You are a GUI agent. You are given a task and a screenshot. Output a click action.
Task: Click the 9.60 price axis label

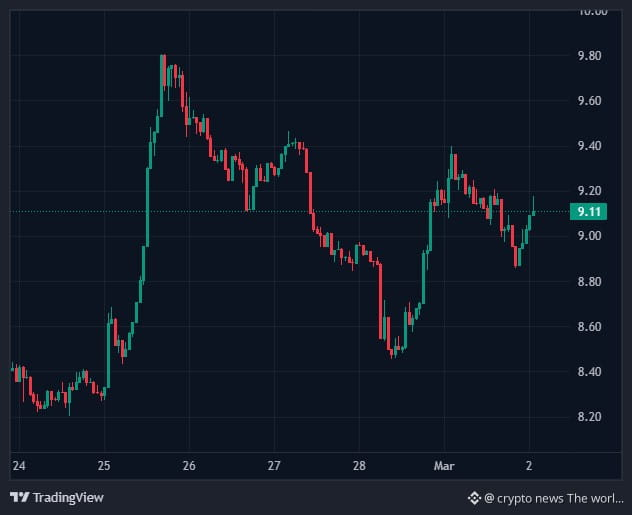tap(589, 101)
